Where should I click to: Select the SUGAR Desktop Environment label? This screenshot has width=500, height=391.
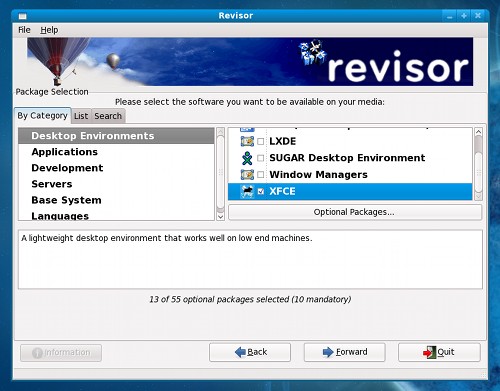coord(347,158)
